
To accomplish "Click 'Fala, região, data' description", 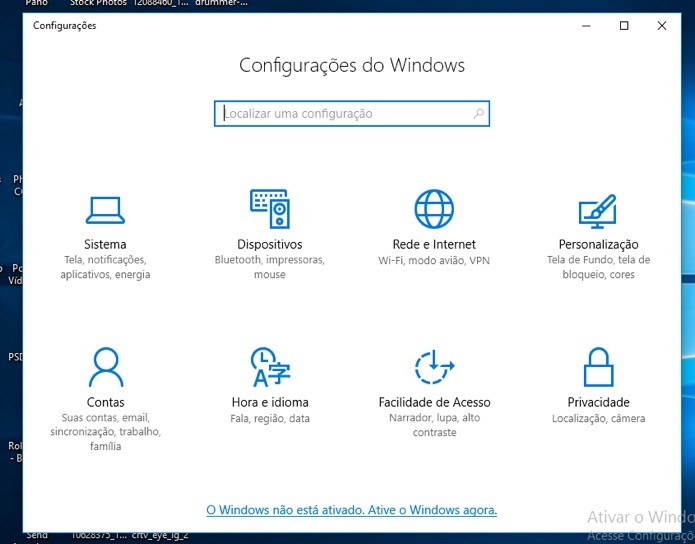I will coord(270,418).
